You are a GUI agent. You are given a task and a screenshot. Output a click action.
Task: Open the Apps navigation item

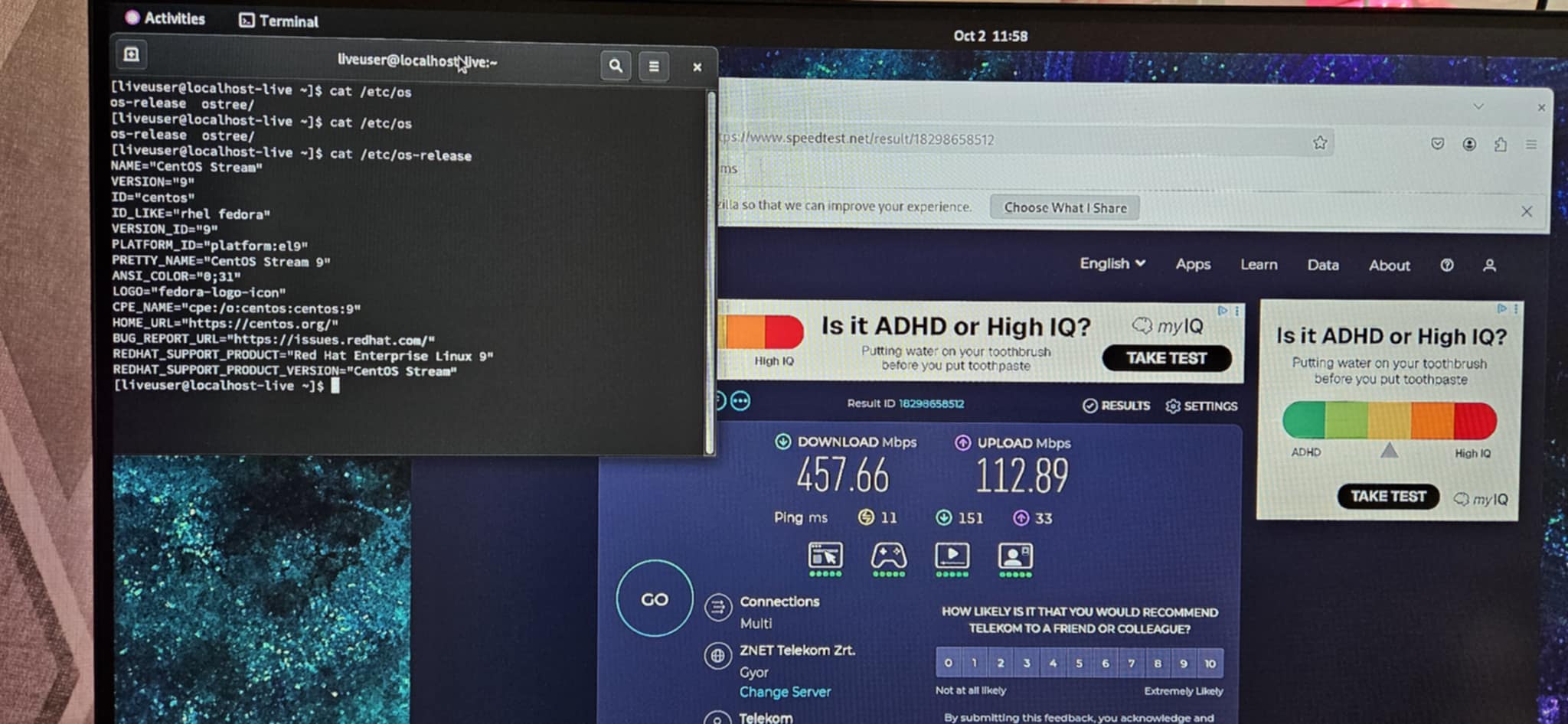coord(1193,264)
